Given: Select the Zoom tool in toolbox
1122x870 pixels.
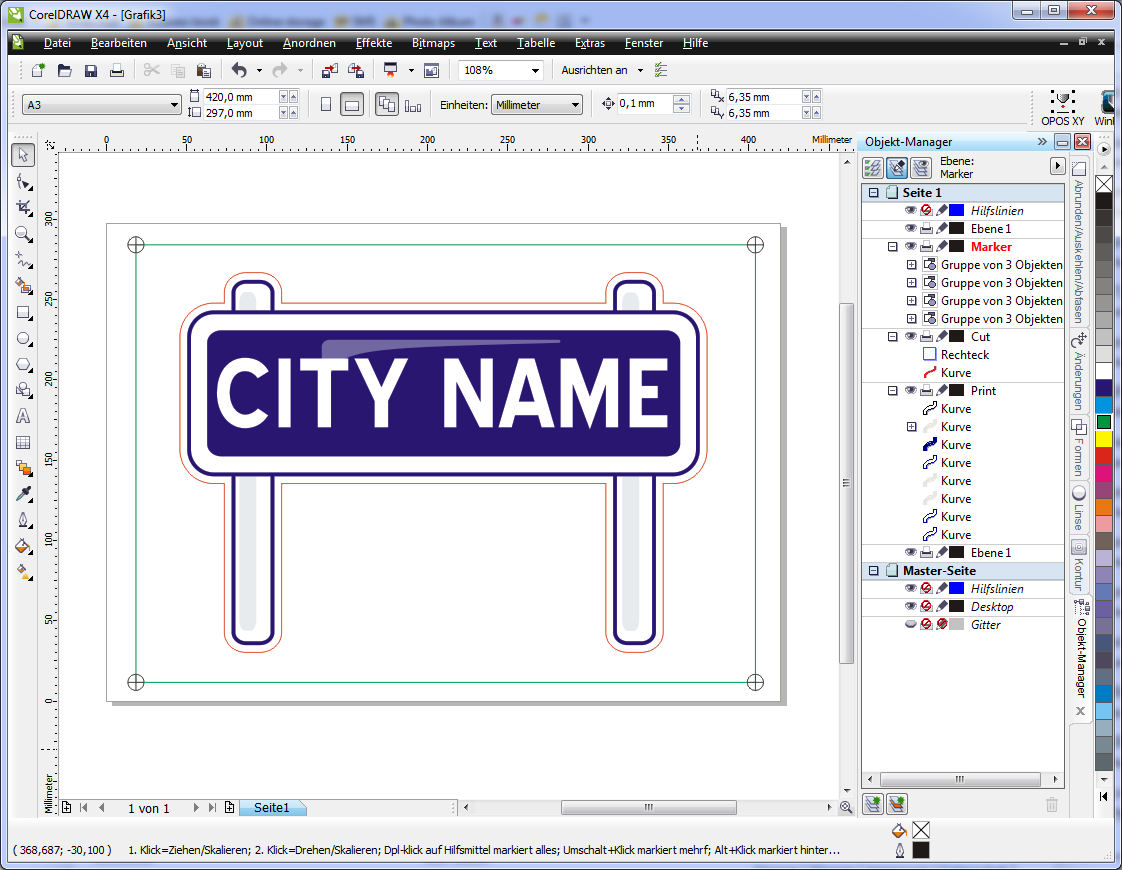Looking at the screenshot, I should pos(24,233).
